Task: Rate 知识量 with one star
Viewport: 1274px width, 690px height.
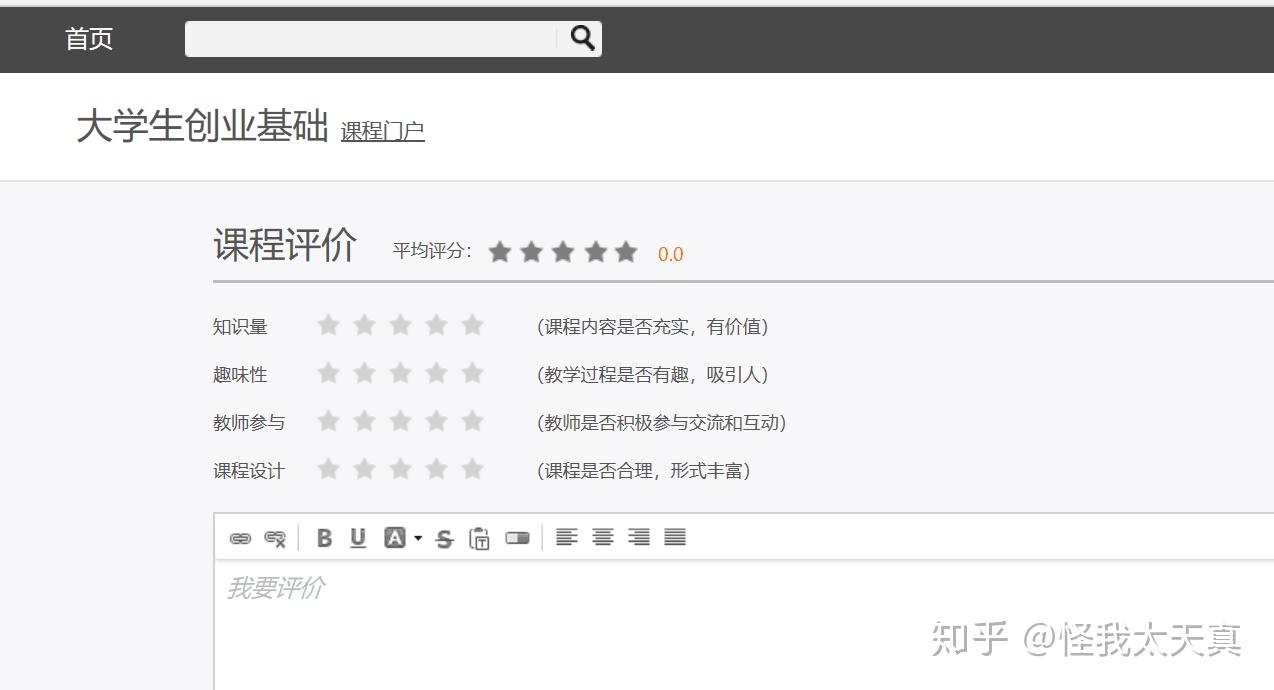Action: point(328,325)
